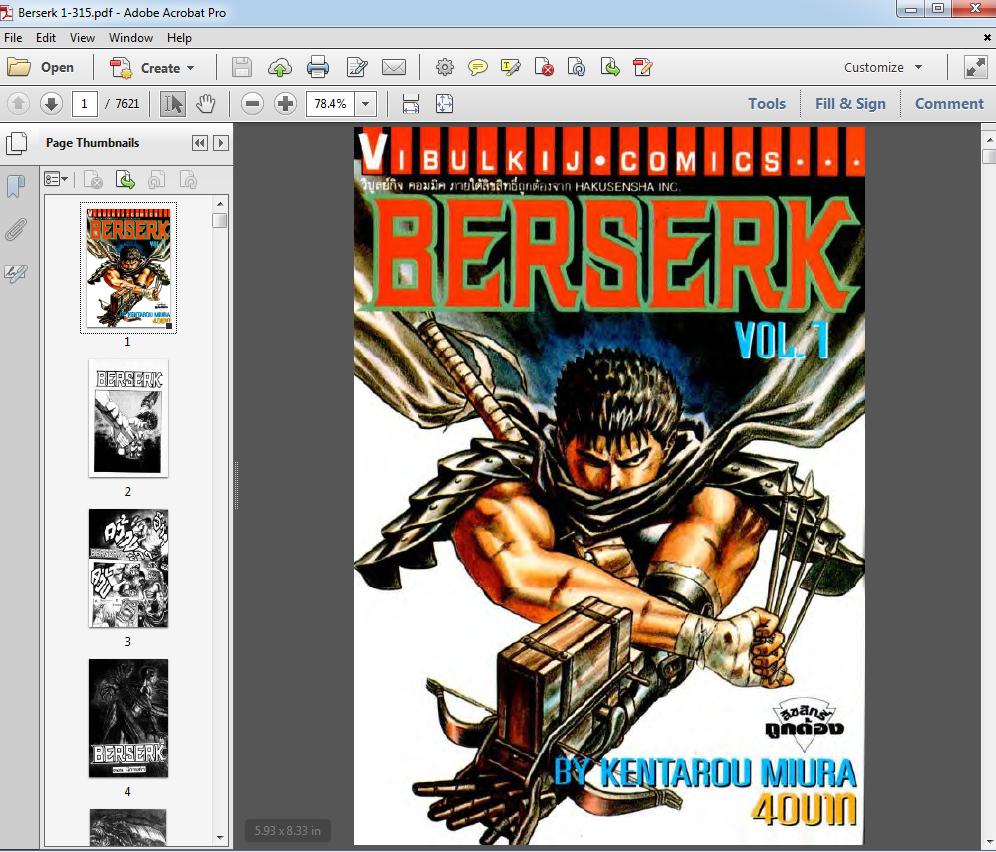The width and height of the screenshot is (996, 852).
Task: Toggle the Page Thumbnails panel icon
Action: (x=17, y=144)
